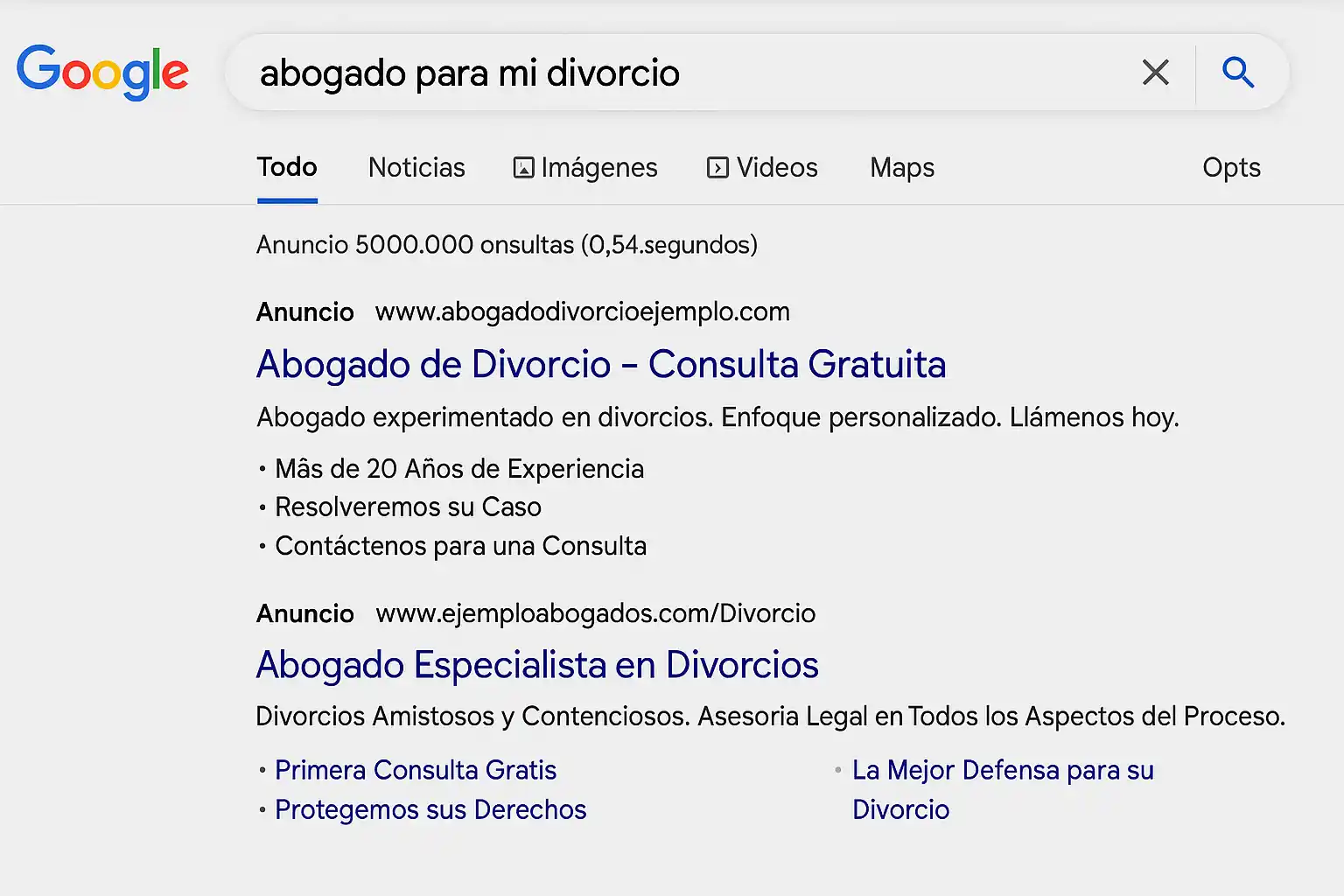Click the Anuncio label of abogadodivorcioejemplo ad

point(305,311)
